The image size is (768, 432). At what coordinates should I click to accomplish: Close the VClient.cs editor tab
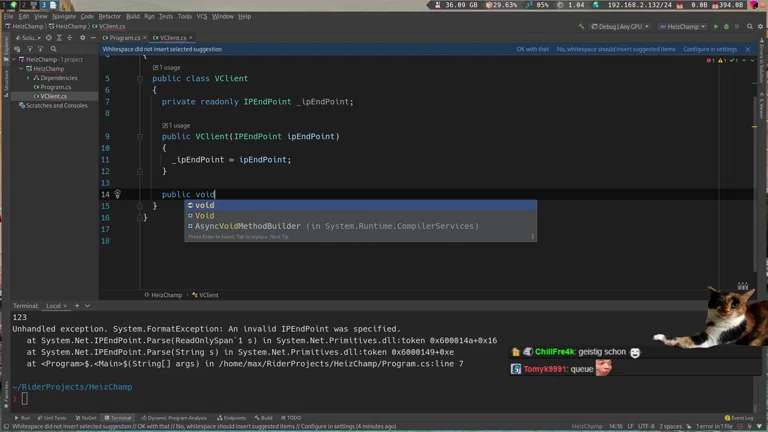pyautogui.click(x=191, y=38)
